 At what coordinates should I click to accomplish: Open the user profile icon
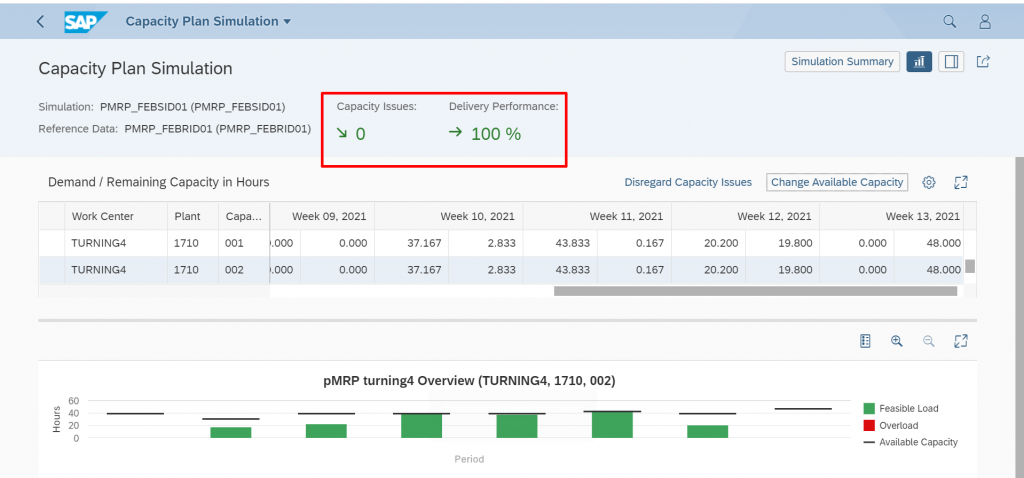[985, 22]
